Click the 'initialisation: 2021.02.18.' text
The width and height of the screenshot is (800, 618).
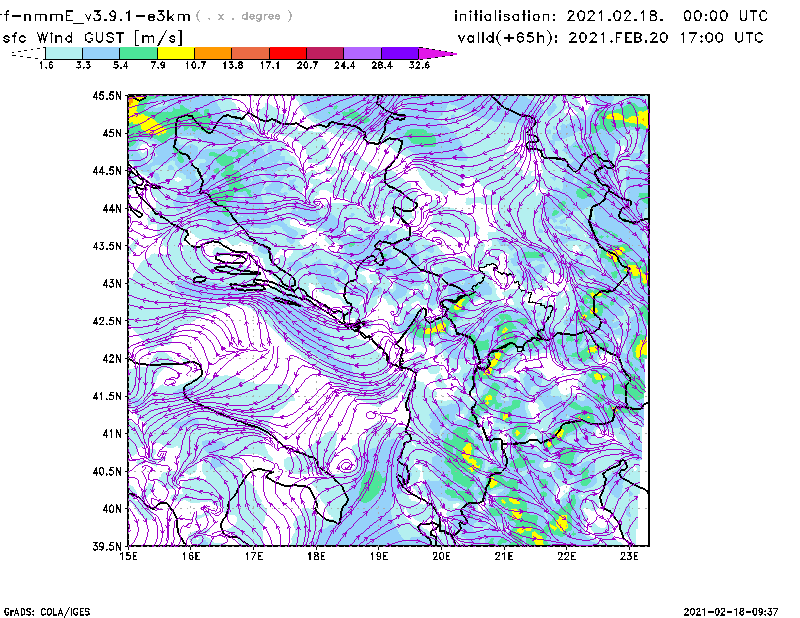coord(559,16)
